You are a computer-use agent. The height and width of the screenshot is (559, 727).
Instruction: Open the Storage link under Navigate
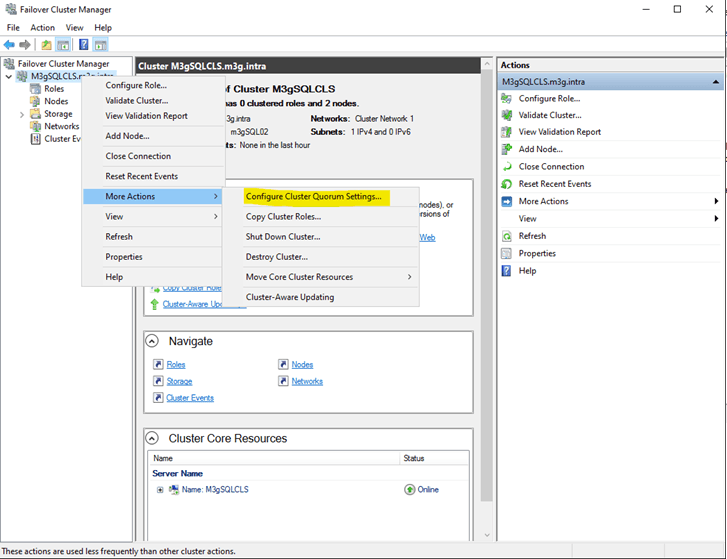[x=179, y=381]
